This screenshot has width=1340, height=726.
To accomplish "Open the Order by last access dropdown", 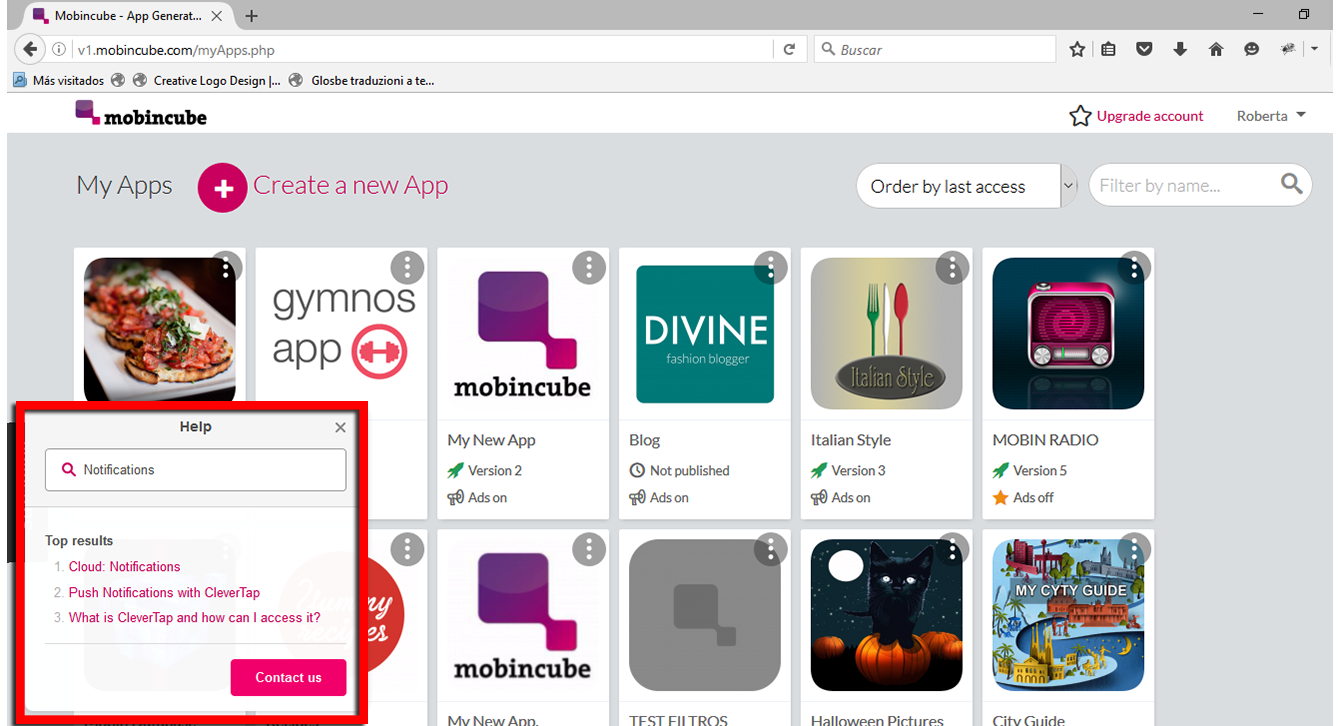I will [x=966, y=186].
